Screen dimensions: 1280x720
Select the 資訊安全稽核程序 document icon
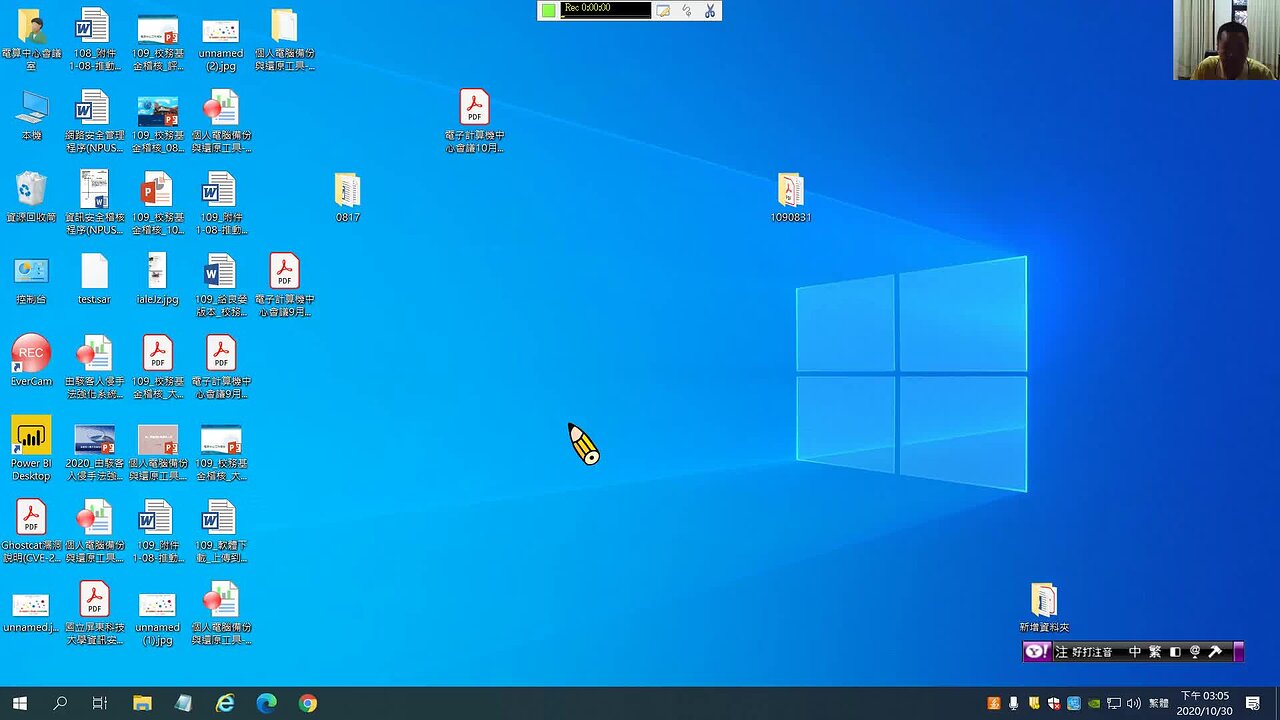tap(94, 202)
